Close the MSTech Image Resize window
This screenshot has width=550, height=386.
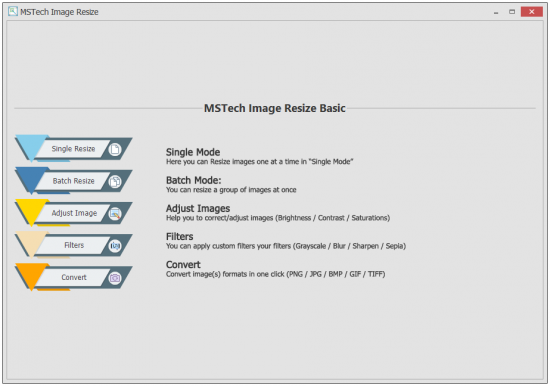pos(532,12)
